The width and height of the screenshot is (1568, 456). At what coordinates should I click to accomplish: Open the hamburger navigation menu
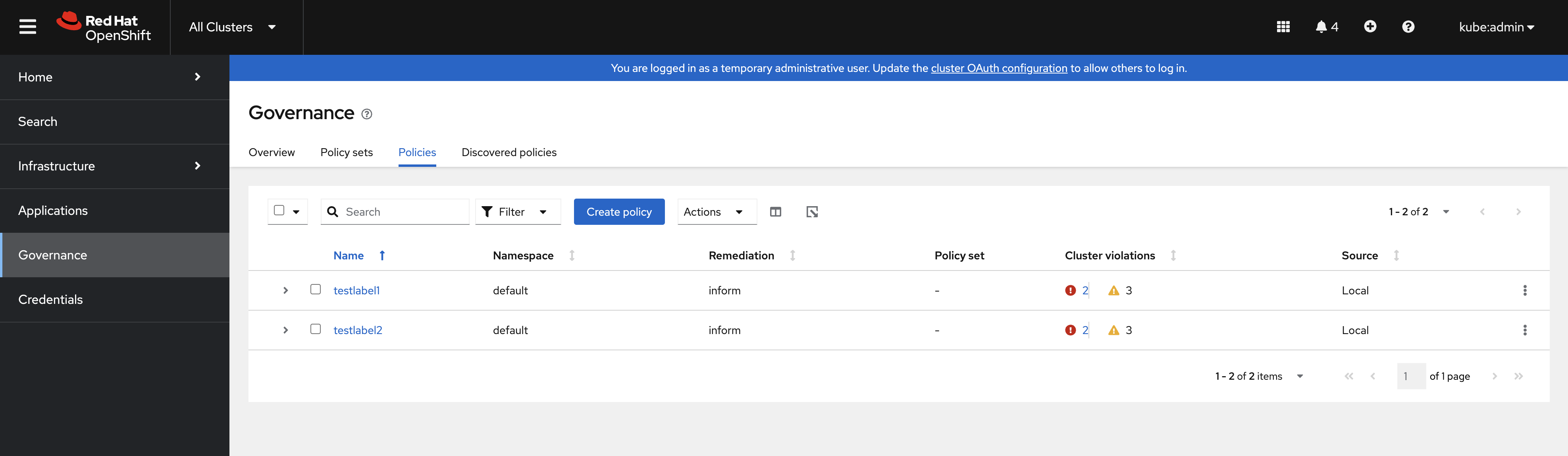pos(27,27)
